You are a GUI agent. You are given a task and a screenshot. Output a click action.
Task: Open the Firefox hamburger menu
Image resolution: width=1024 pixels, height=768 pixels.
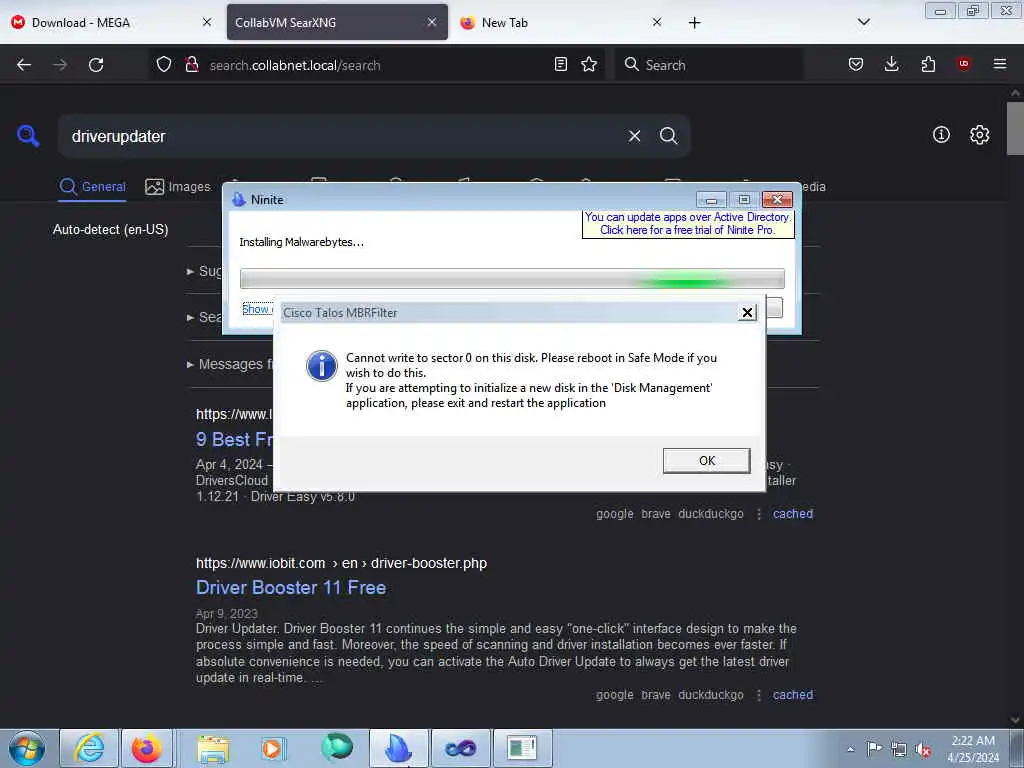pos(1000,64)
